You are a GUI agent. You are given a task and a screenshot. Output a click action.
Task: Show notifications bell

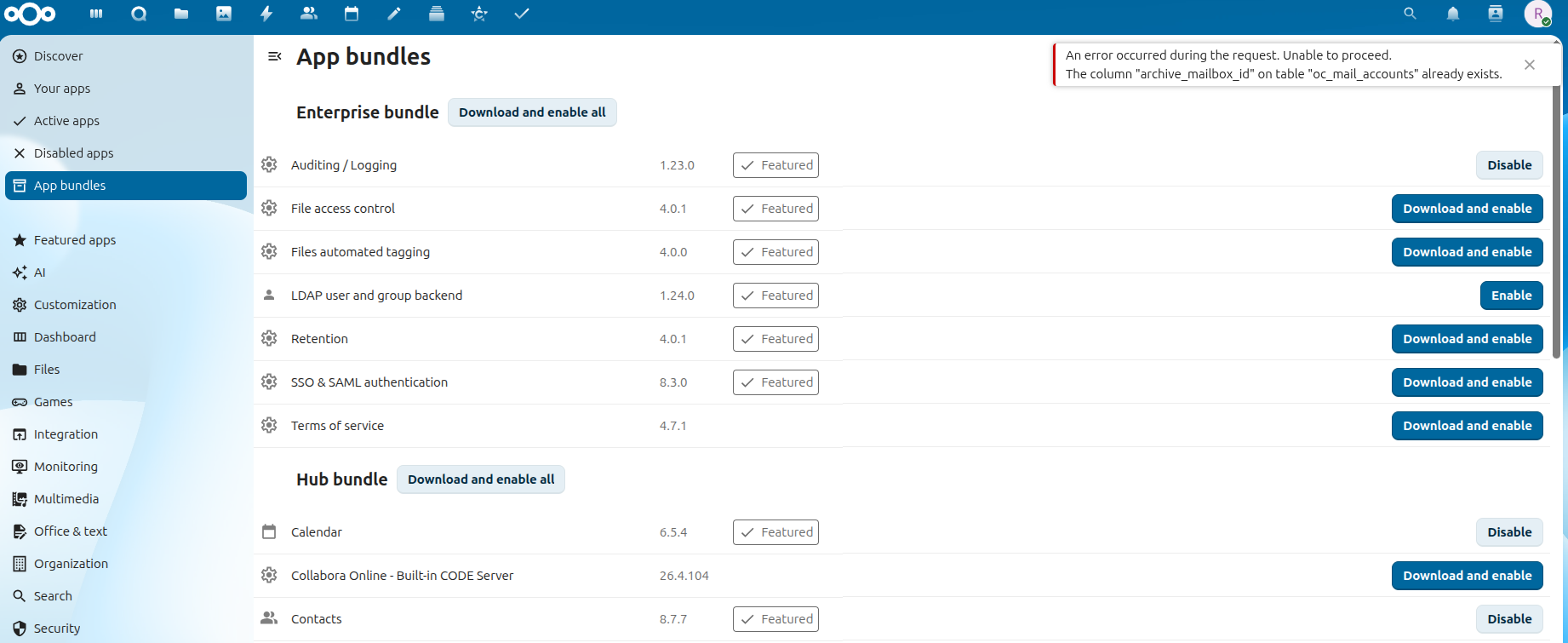pyautogui.click(x=1453, y=14)
